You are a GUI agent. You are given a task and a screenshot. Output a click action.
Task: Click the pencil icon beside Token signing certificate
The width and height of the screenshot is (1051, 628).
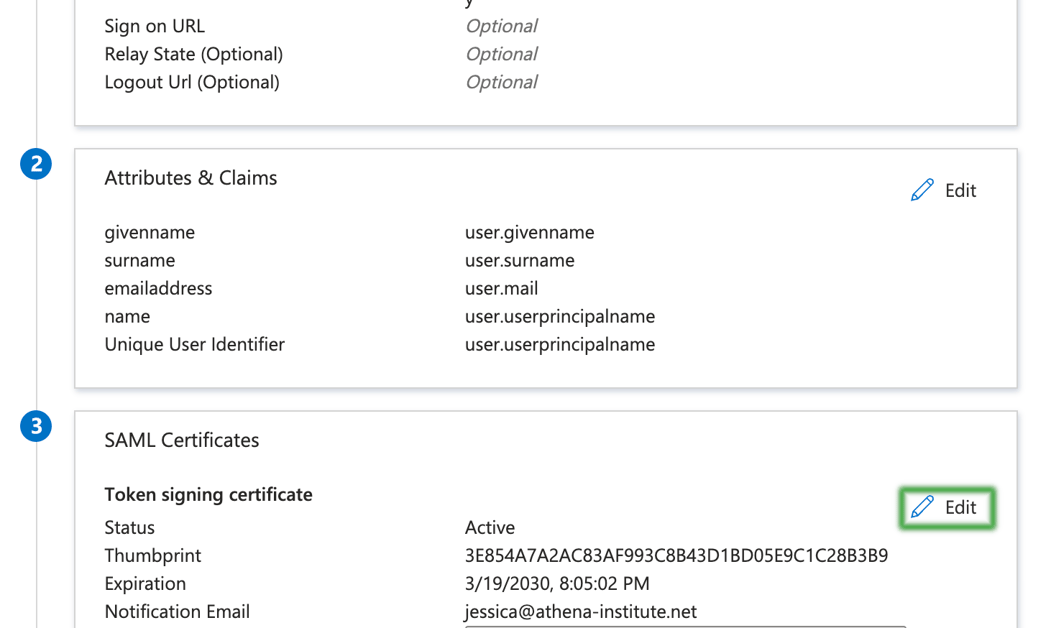(922, 507)
